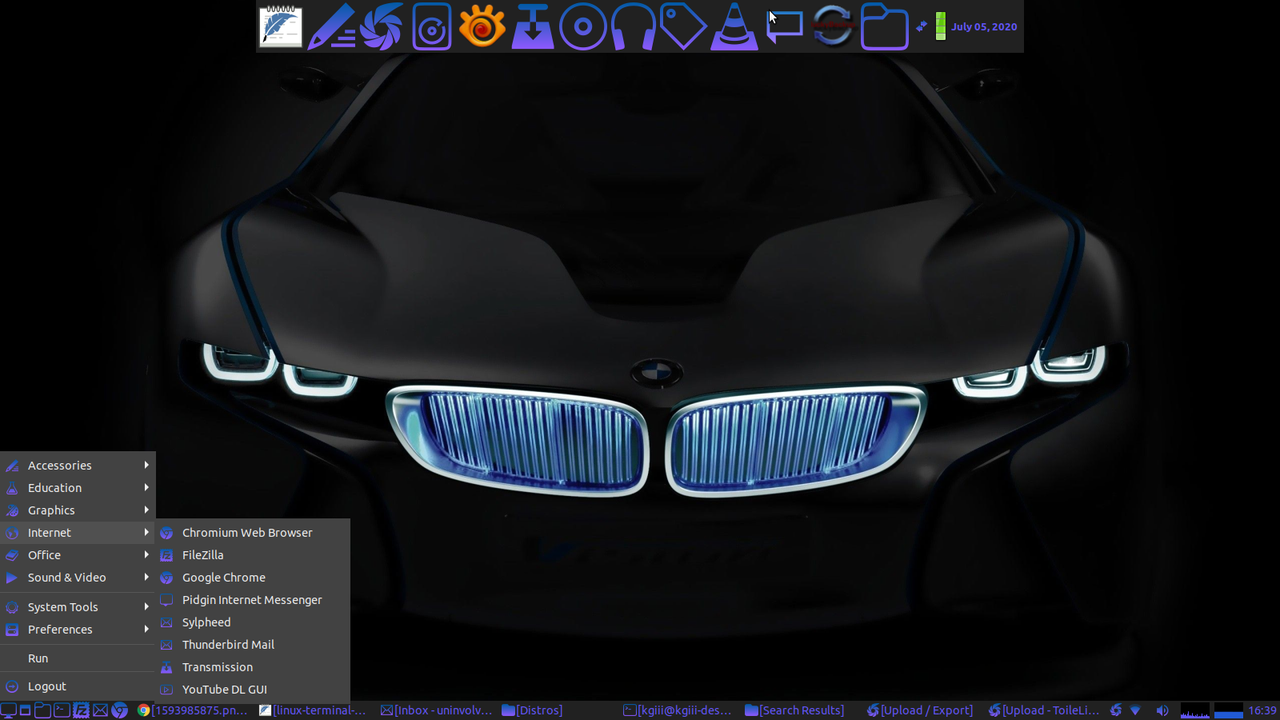Image resolution: width=1280 pixels, height=720 pixels.
Task: Switch to kgiii@kgiii-des terminal window
Action: coord(678,710)
